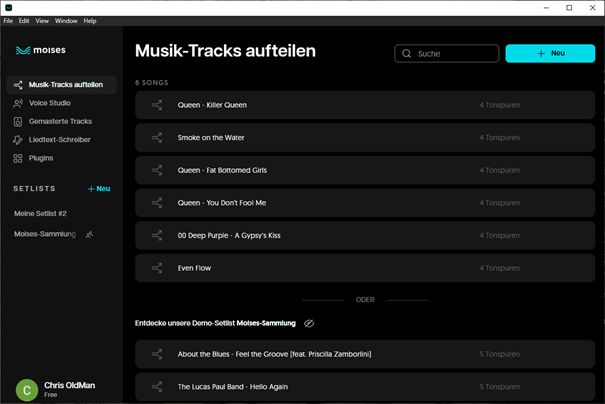Click the shared-people icon next to Moises-Sammlung
This screenshot has width=605, height=404.
coord(89,235)
